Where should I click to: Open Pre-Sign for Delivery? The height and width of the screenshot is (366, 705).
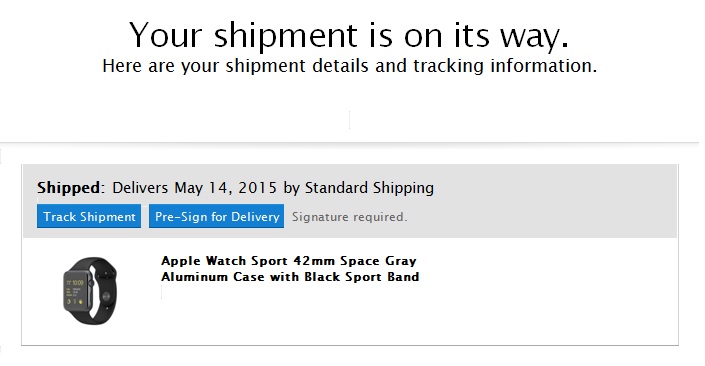coord(216,216)
